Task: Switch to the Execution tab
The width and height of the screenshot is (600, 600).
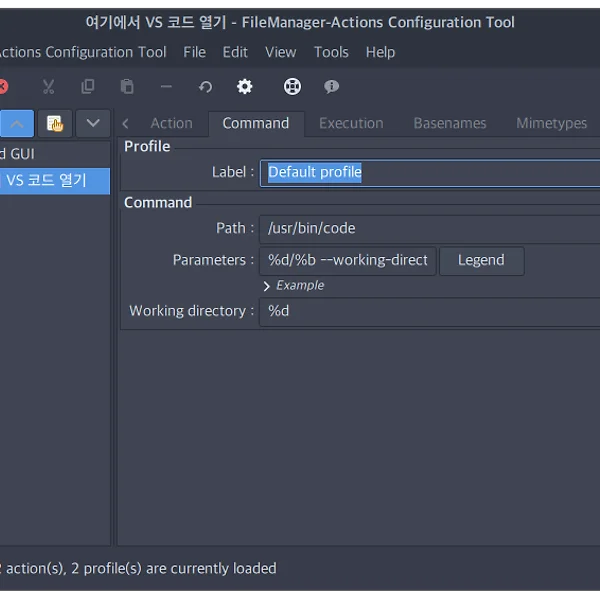Action: 351,124
